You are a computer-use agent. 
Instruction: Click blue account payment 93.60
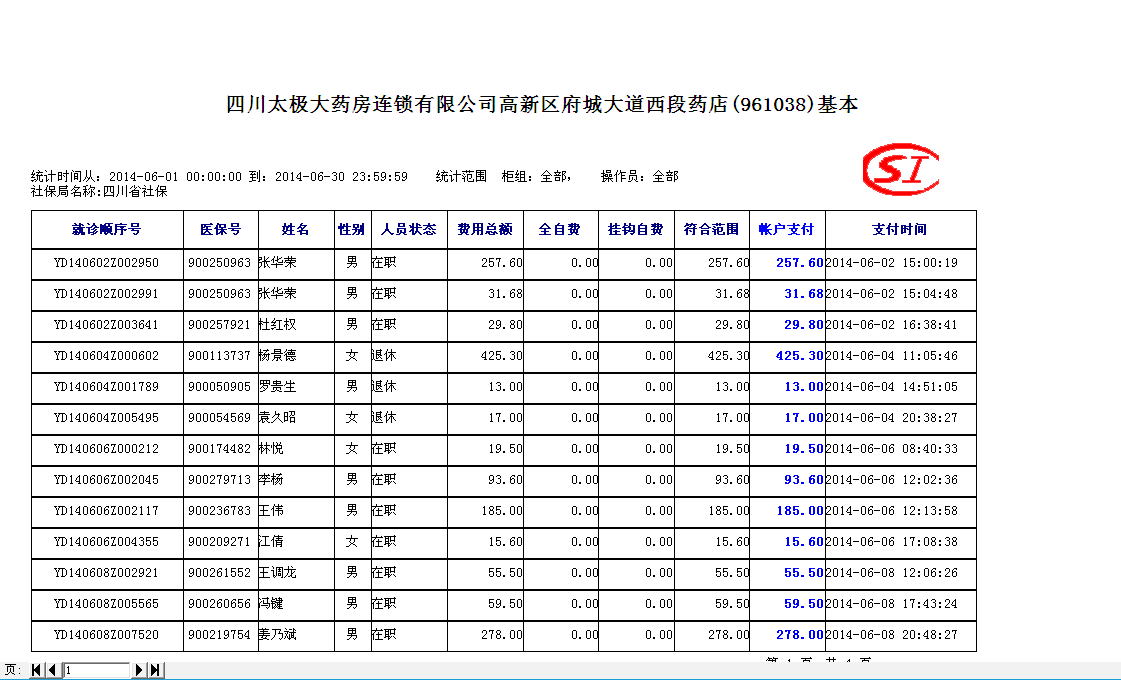point(804,480)
